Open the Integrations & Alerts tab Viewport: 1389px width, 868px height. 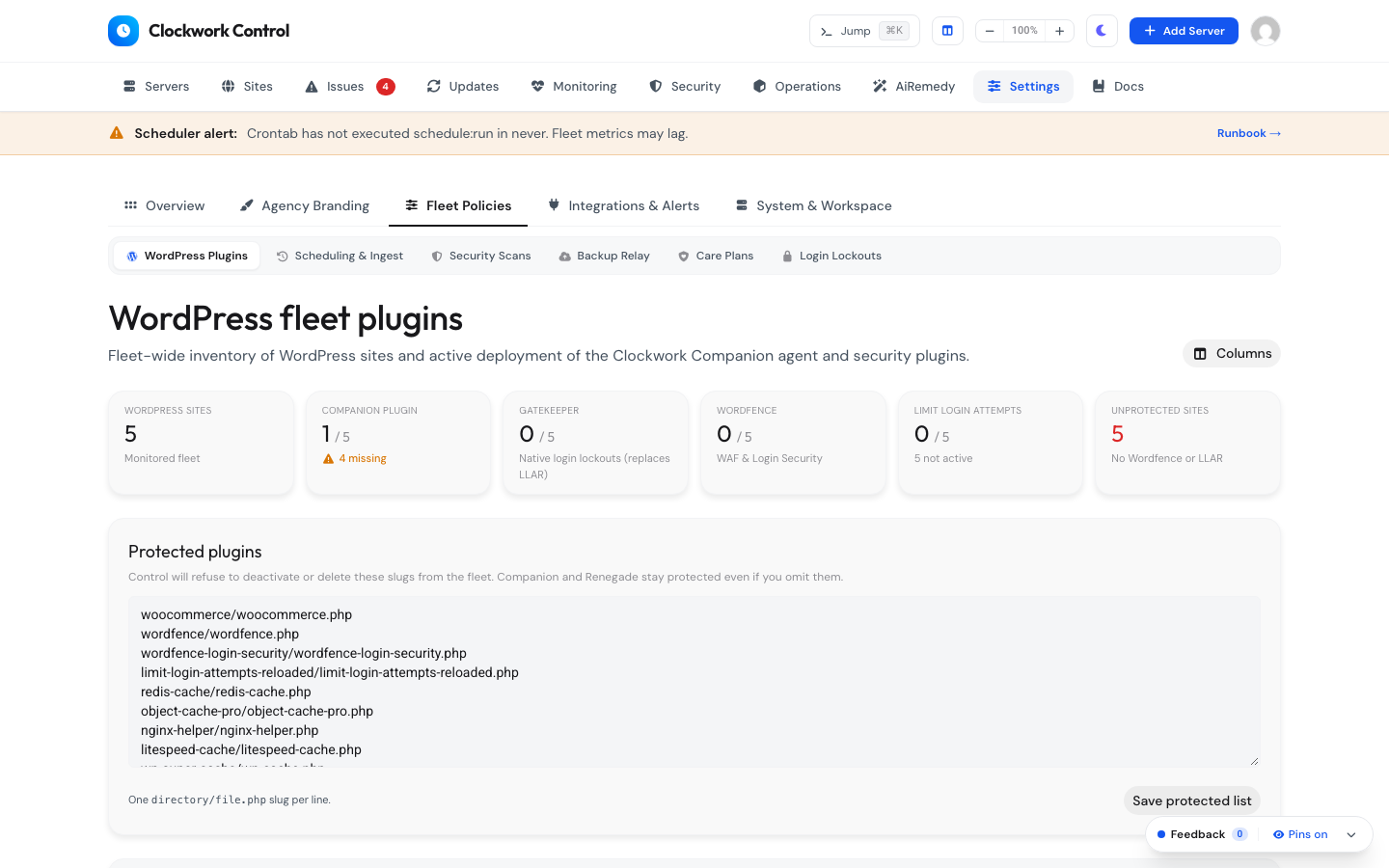click(x=623, y=205)
